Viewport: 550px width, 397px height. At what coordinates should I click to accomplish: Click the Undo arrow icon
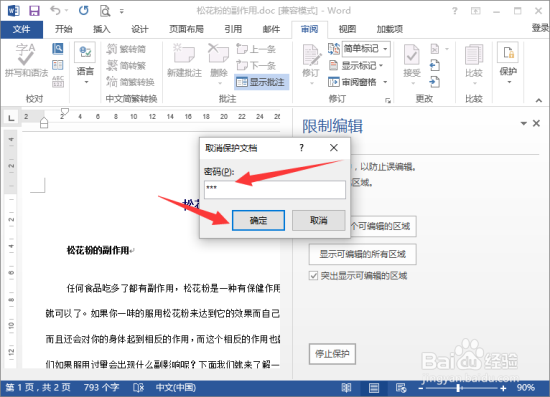tap(56, 10)
